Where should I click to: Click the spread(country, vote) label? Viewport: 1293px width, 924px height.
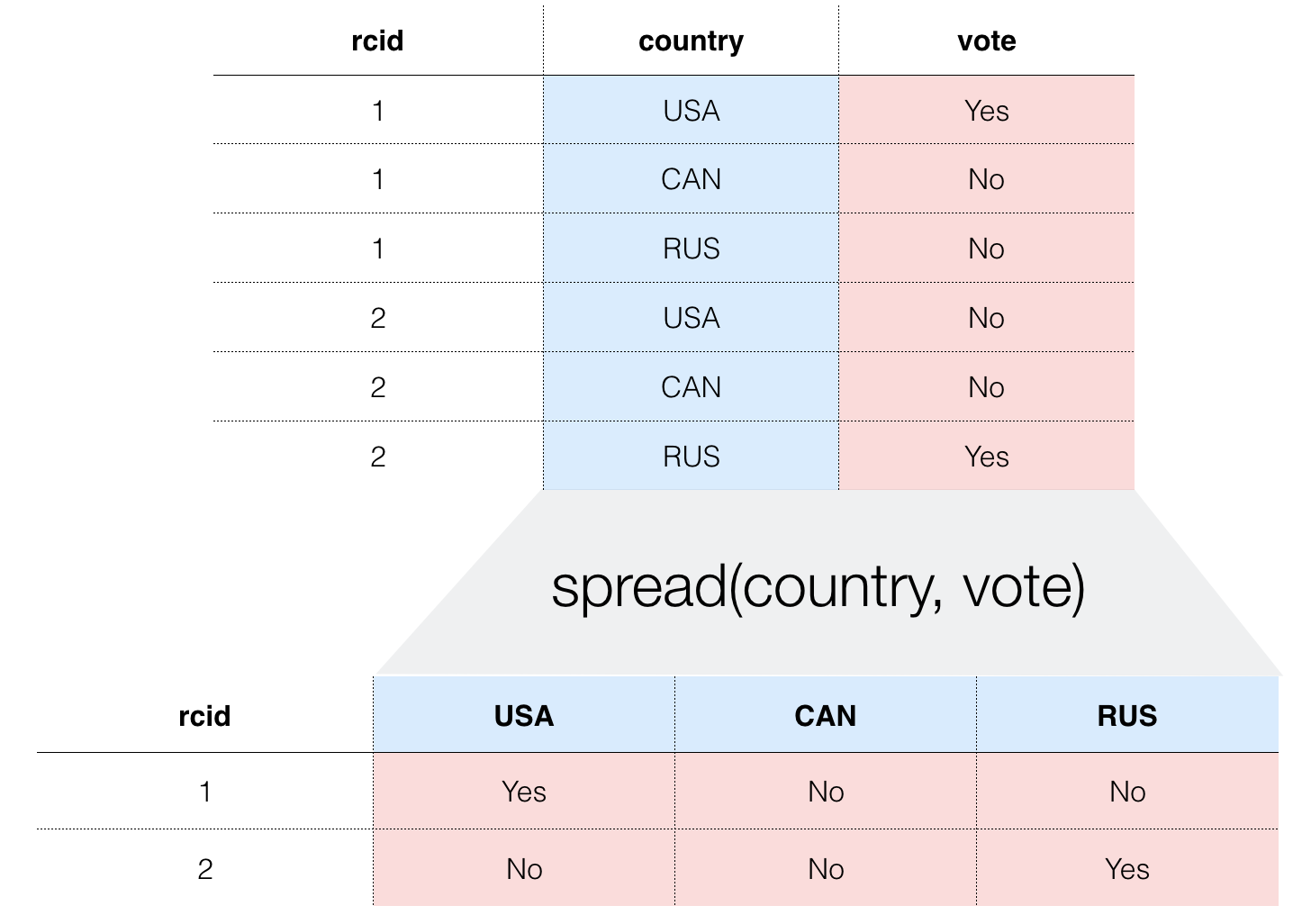click(818, 587)
